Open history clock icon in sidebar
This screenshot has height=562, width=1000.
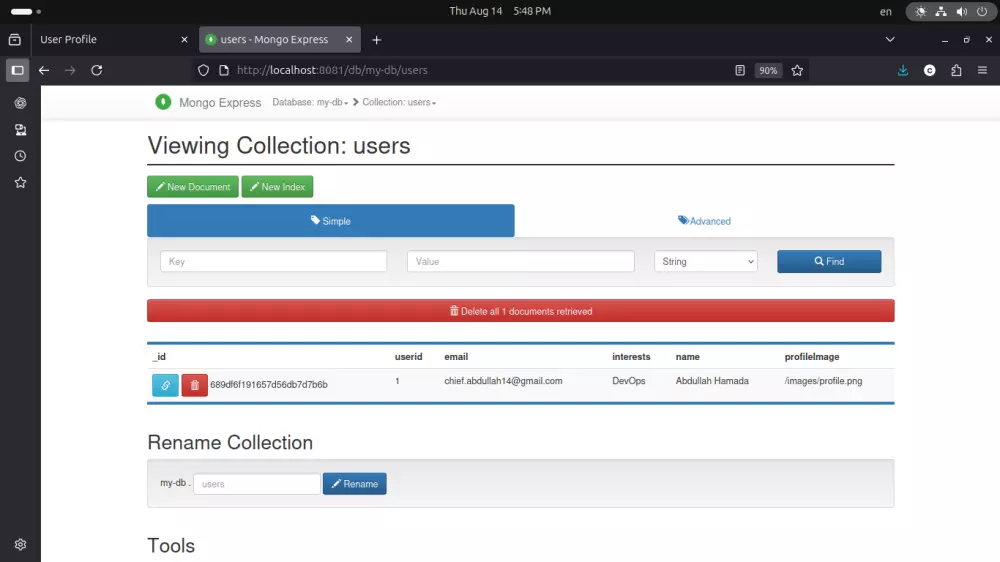click(x=20, y=156)
